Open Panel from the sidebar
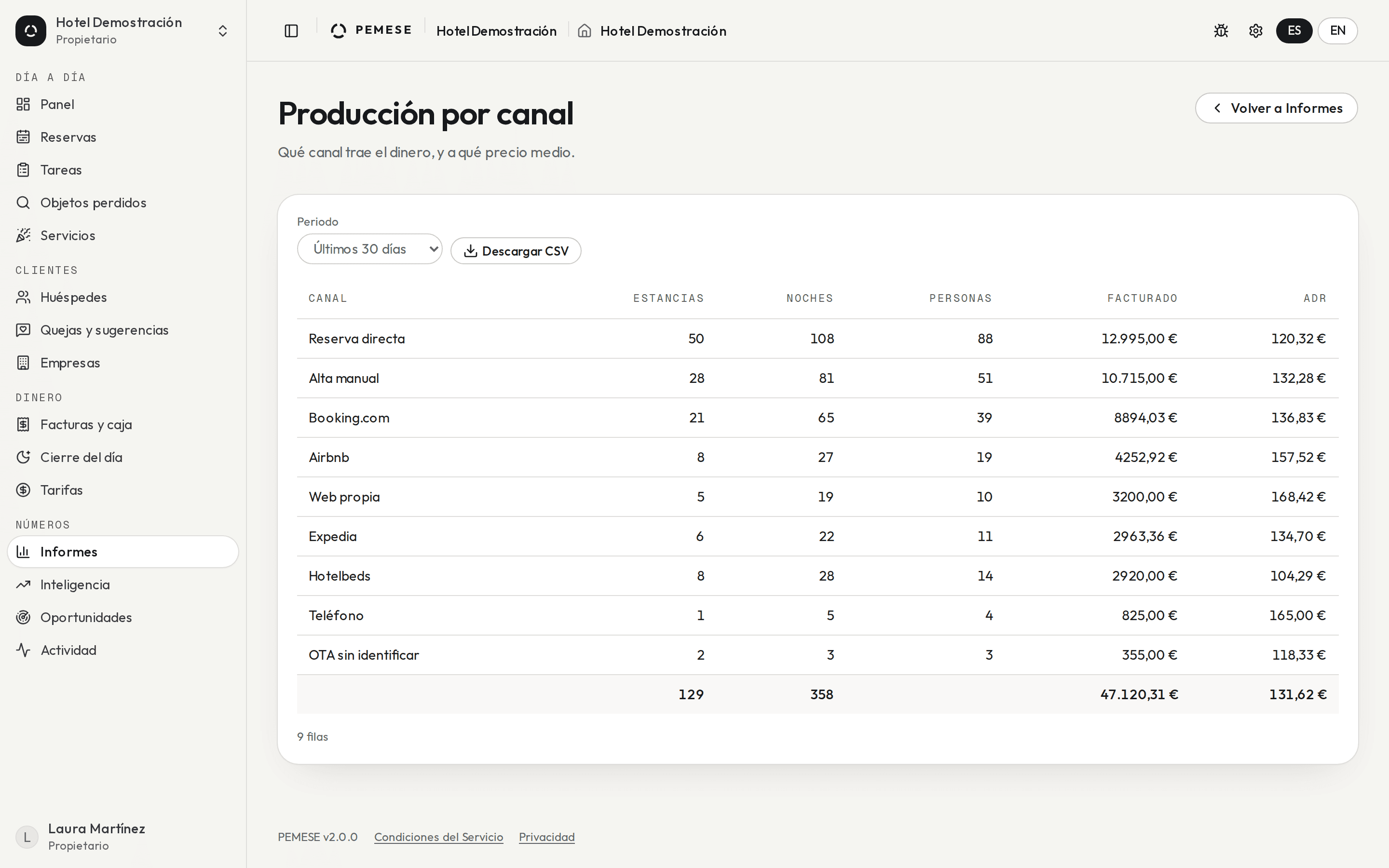 click(123, 105)
